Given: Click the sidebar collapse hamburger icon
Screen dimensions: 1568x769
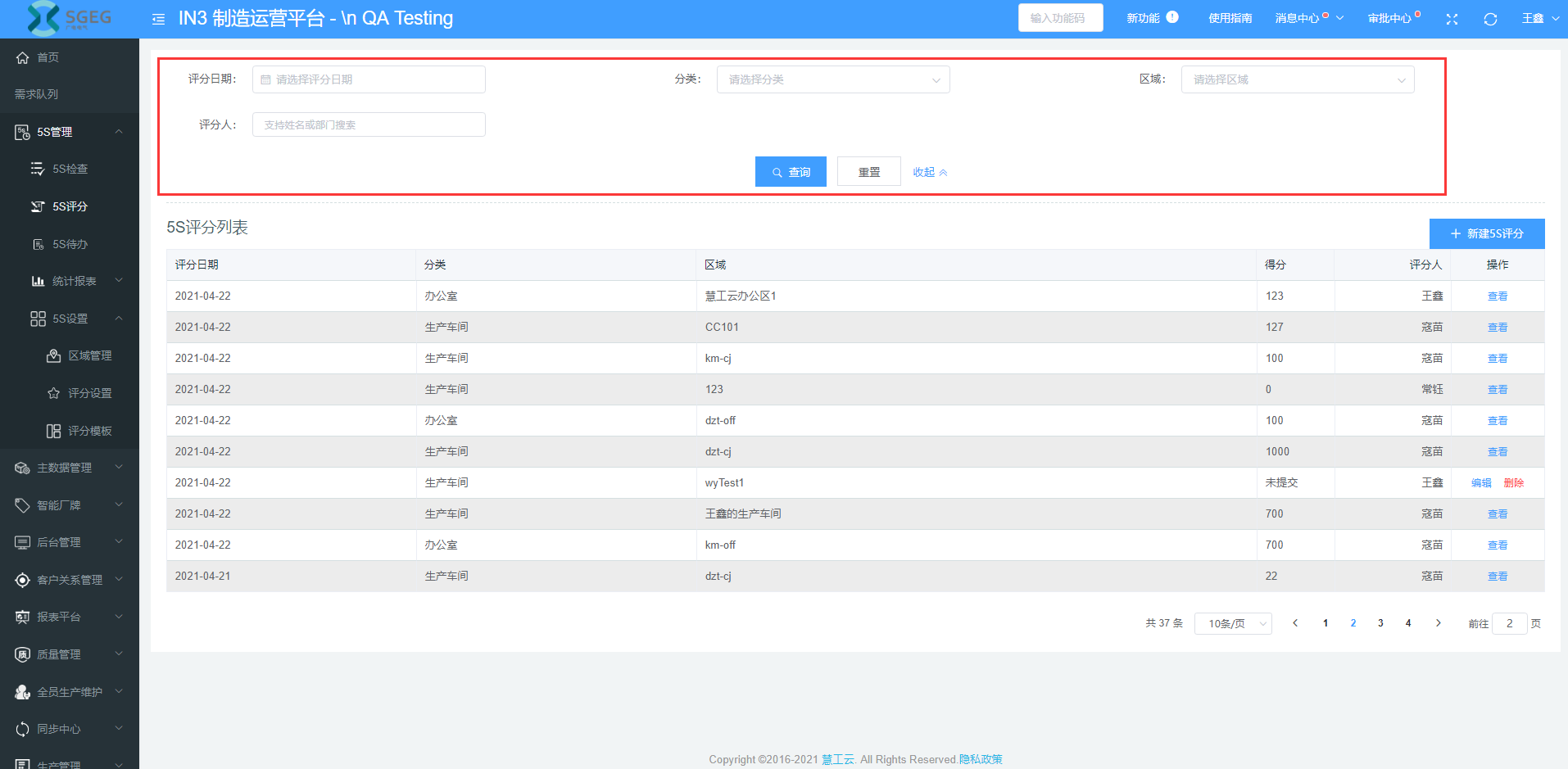Looking at the screenshot, I should tap(158, 19).
